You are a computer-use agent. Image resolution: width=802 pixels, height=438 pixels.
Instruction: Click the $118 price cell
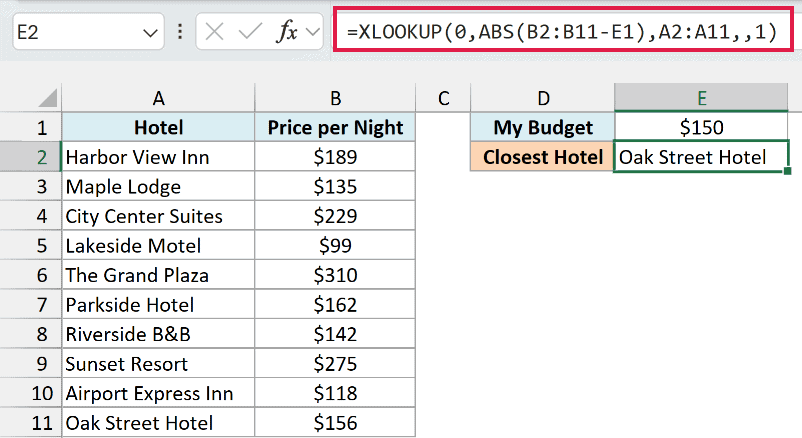tap(335, 393)
